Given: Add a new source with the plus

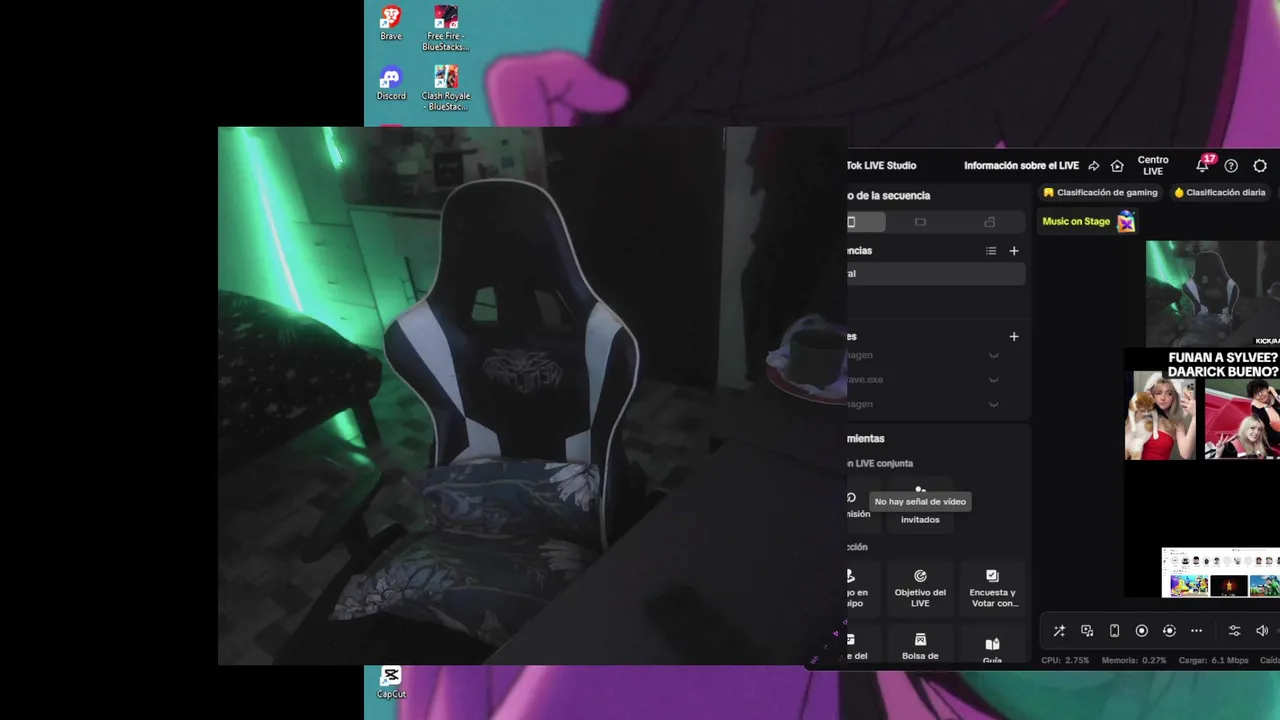Looking at the screenshot, I should [1014, 337].
